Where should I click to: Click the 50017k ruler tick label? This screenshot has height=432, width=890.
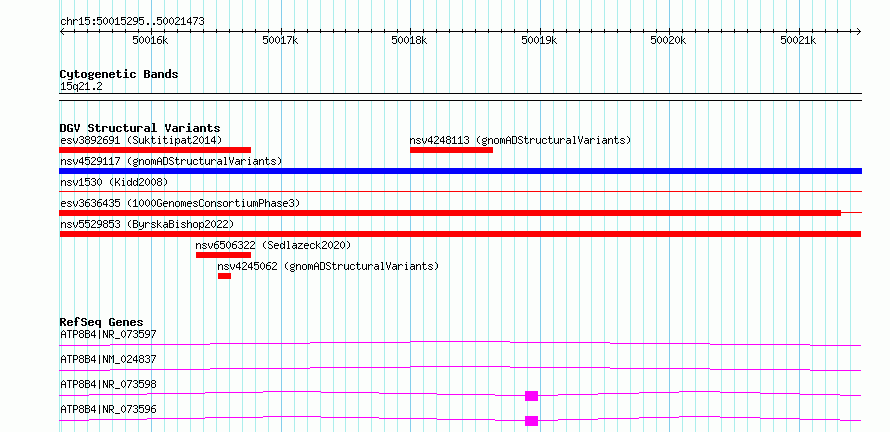pos(280,40)
